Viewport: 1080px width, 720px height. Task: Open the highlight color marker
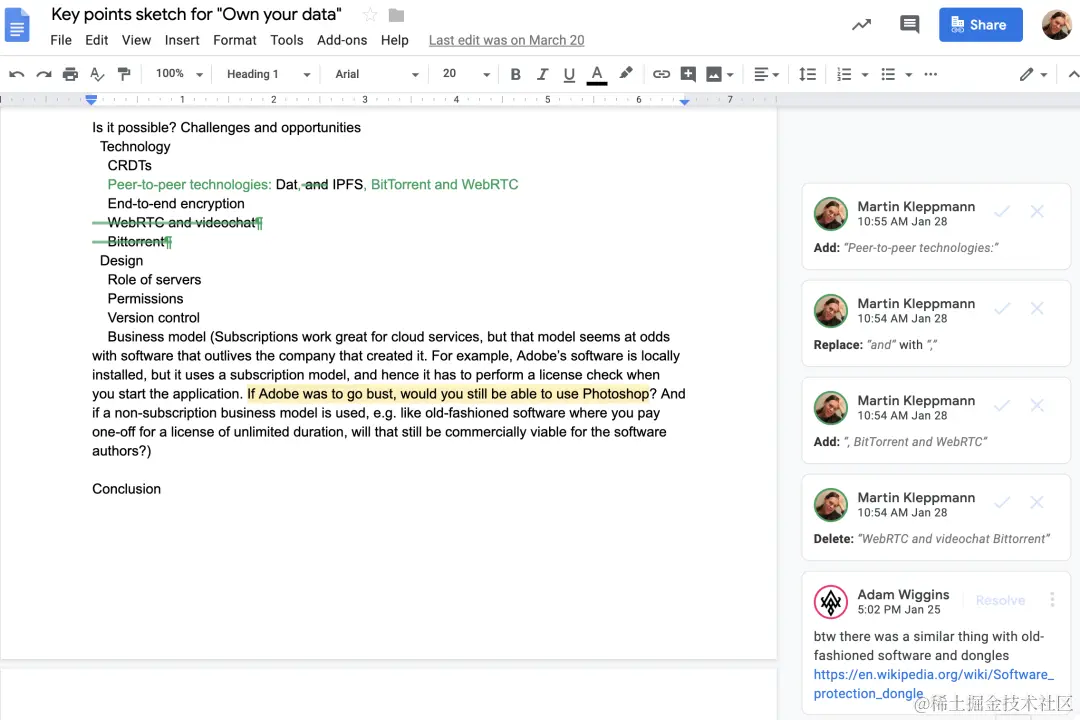click(x=625, y=74)
